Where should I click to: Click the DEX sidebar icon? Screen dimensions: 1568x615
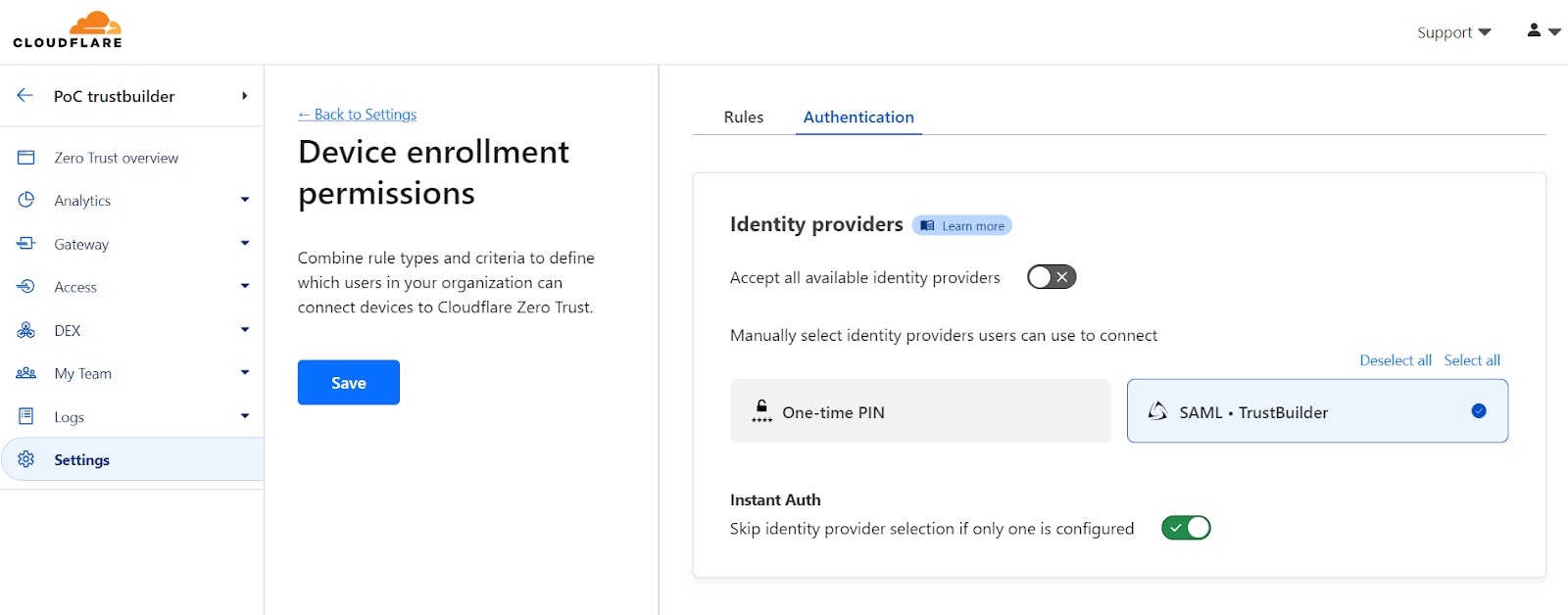(26, 330)
